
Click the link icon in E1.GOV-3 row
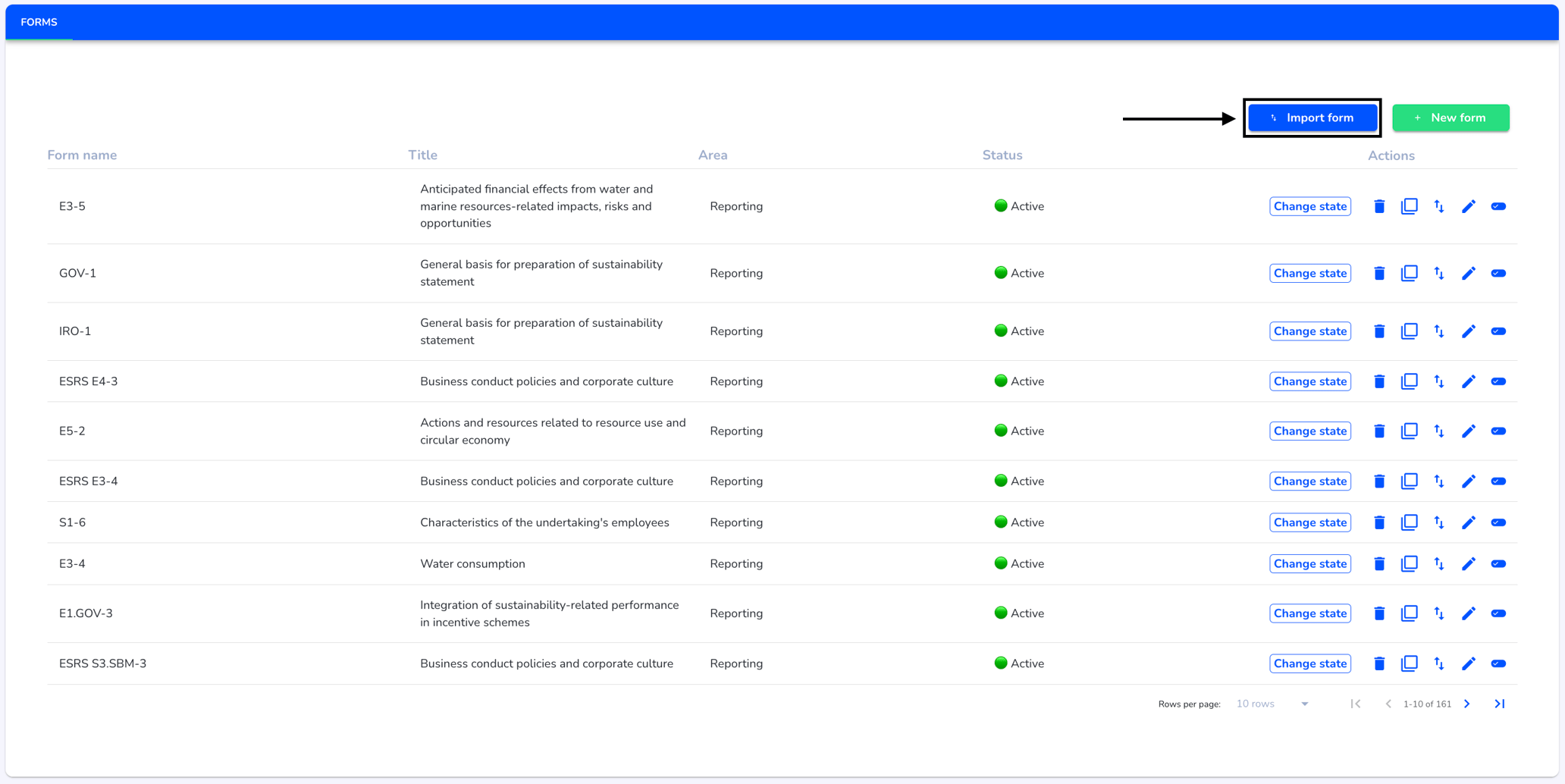click(1498, 613)
